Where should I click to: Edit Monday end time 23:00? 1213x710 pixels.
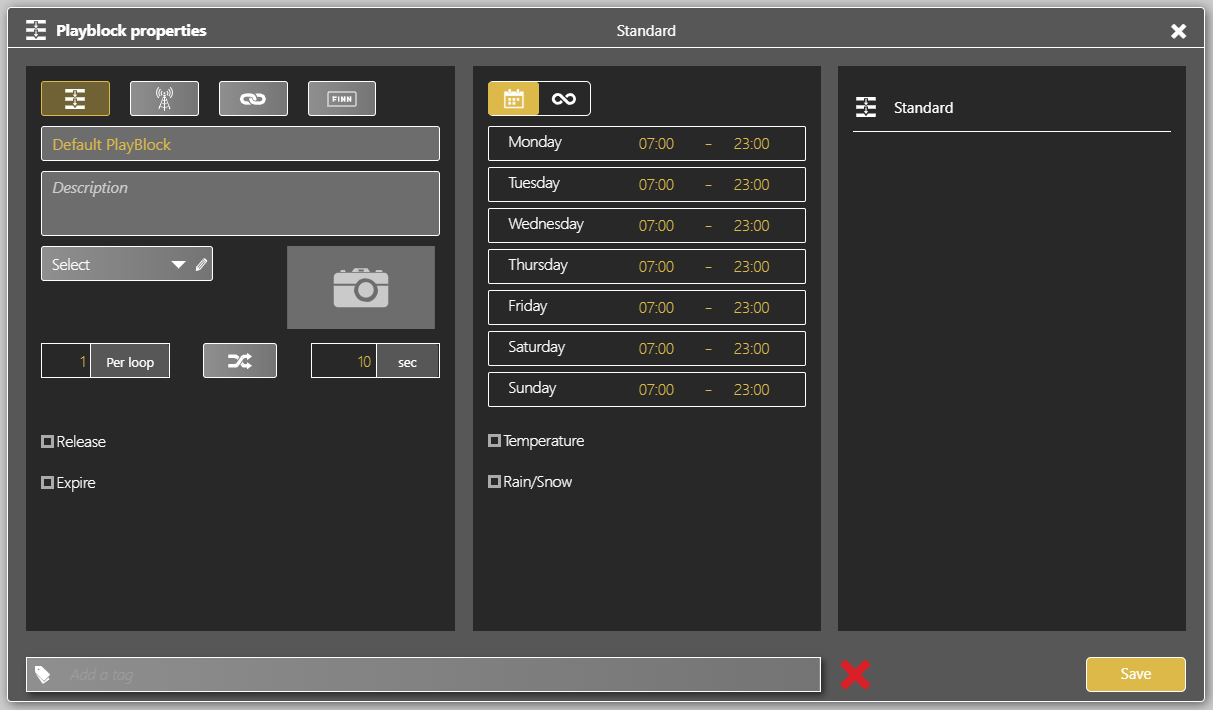coord(751,144)
